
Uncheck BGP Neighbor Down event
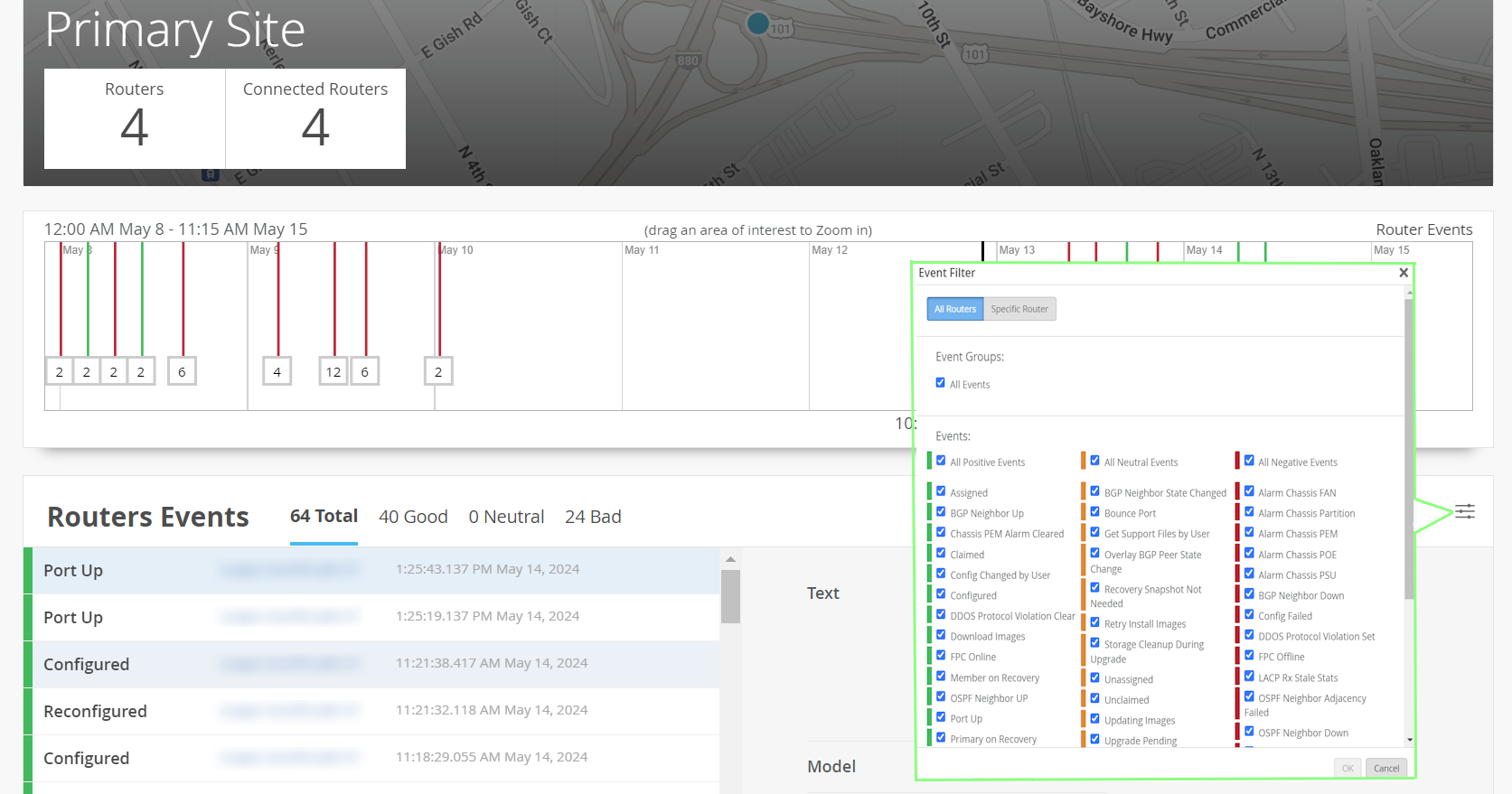1249,594
